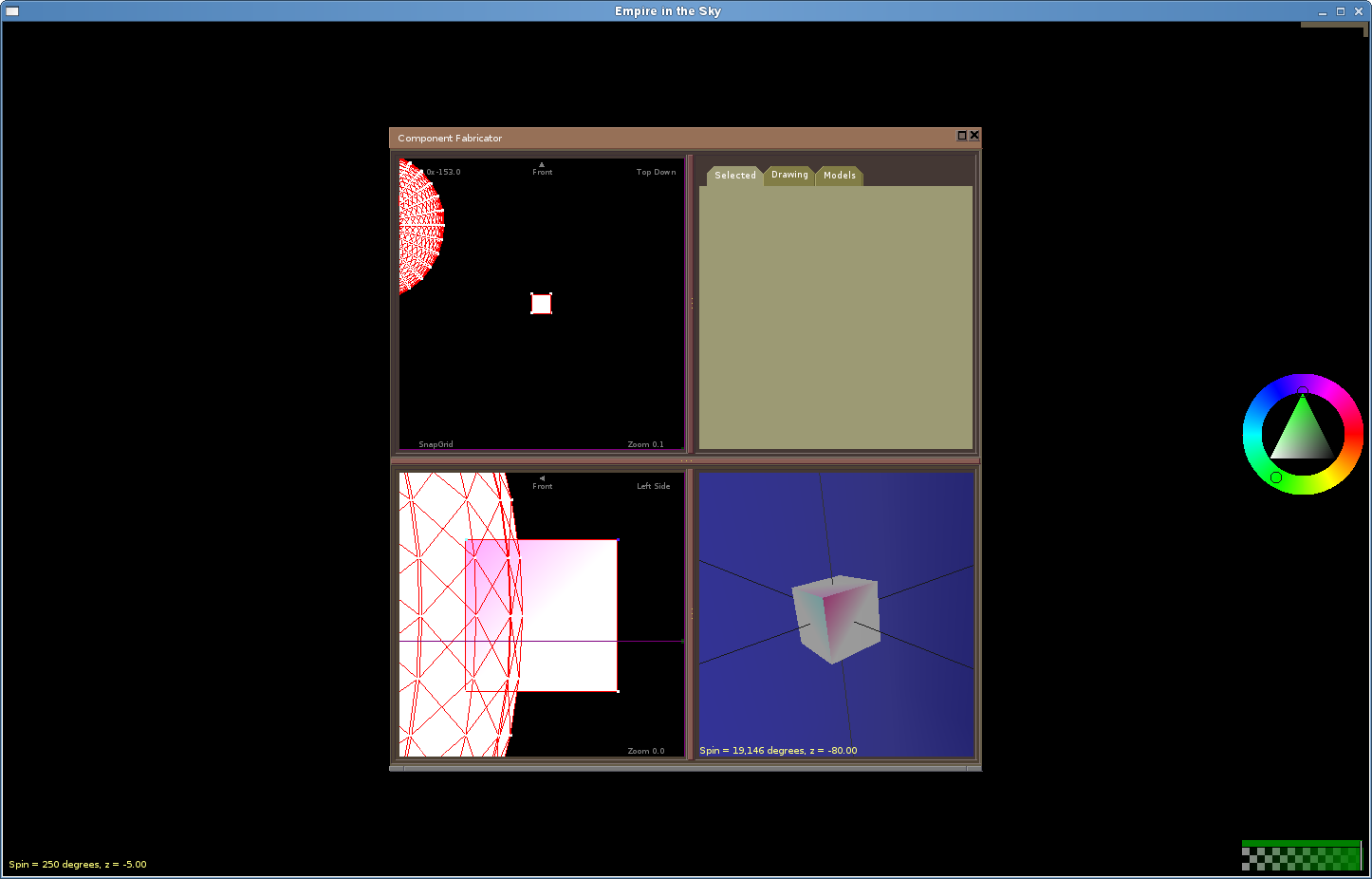The image size is (1372, 879).
Task: Select the small white square in top view
Action: (x=541, y=304)
